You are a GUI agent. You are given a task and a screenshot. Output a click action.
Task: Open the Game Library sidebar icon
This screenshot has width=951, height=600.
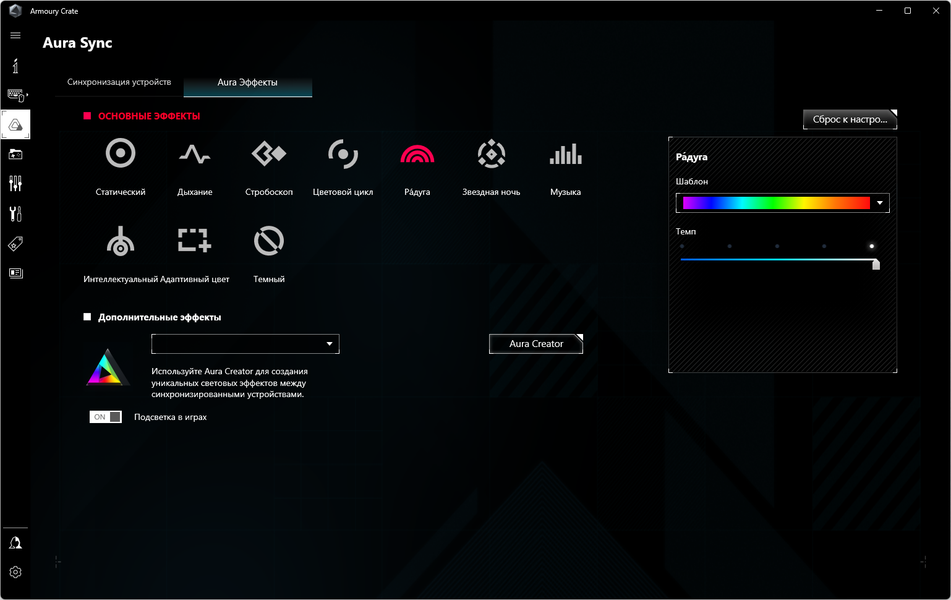pyautogui.click(x=15, y=155)
